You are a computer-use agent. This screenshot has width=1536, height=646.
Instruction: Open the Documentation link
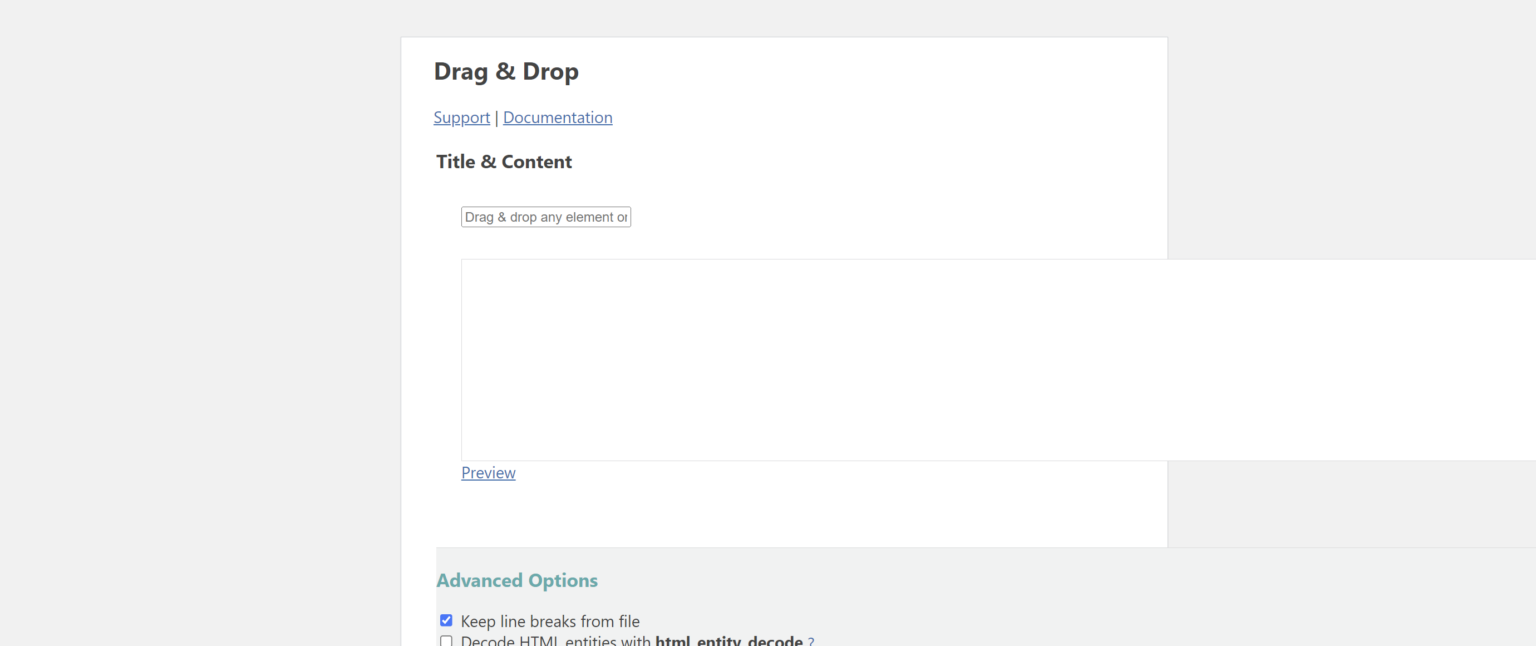[557, 118]
